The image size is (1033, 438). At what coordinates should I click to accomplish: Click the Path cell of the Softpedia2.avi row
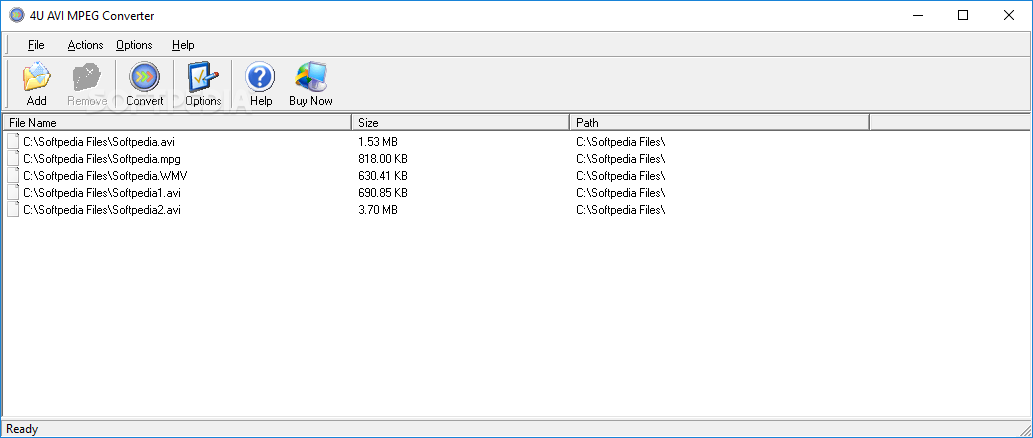621,210
